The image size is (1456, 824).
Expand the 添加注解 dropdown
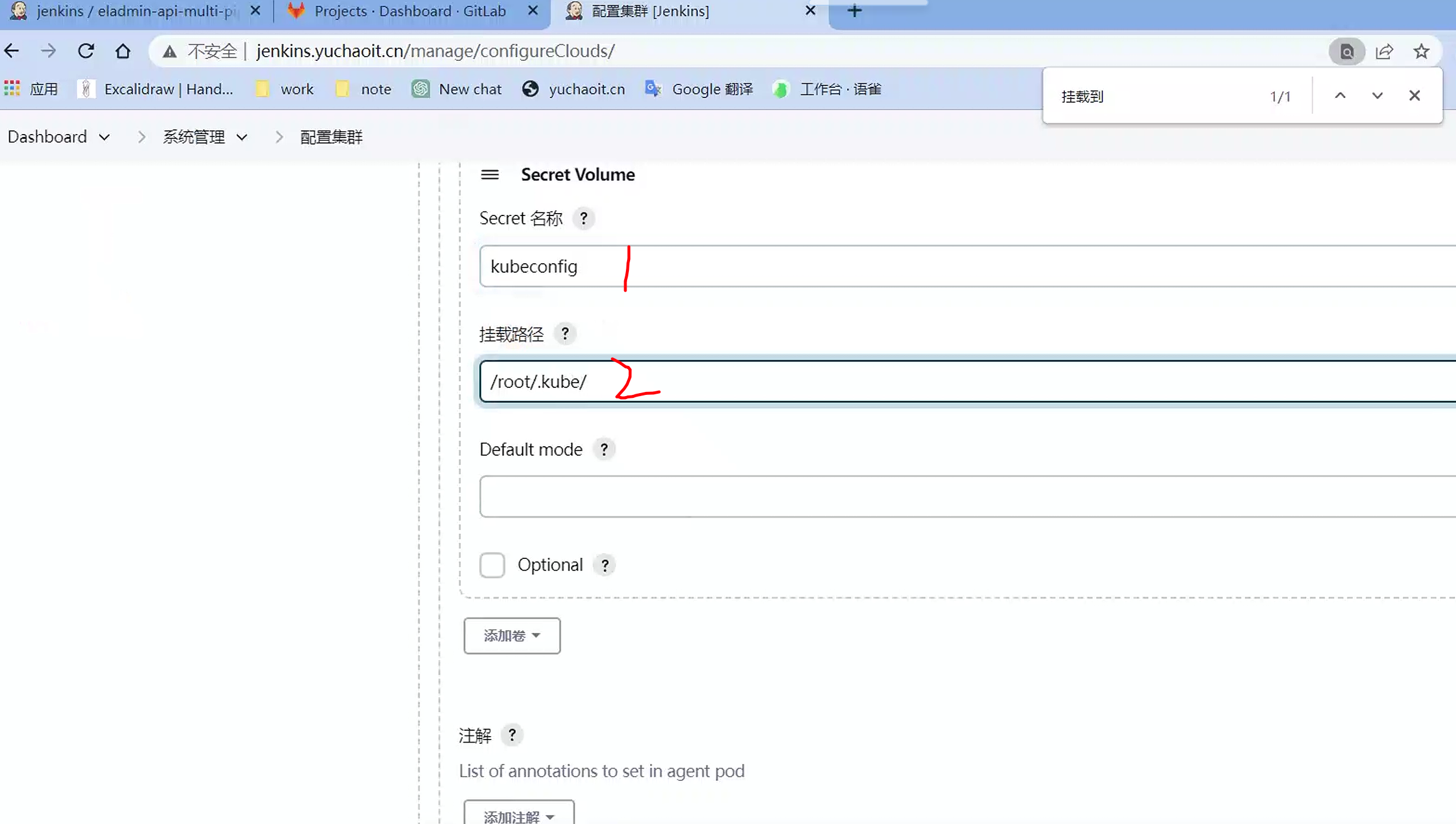(519, 816)
